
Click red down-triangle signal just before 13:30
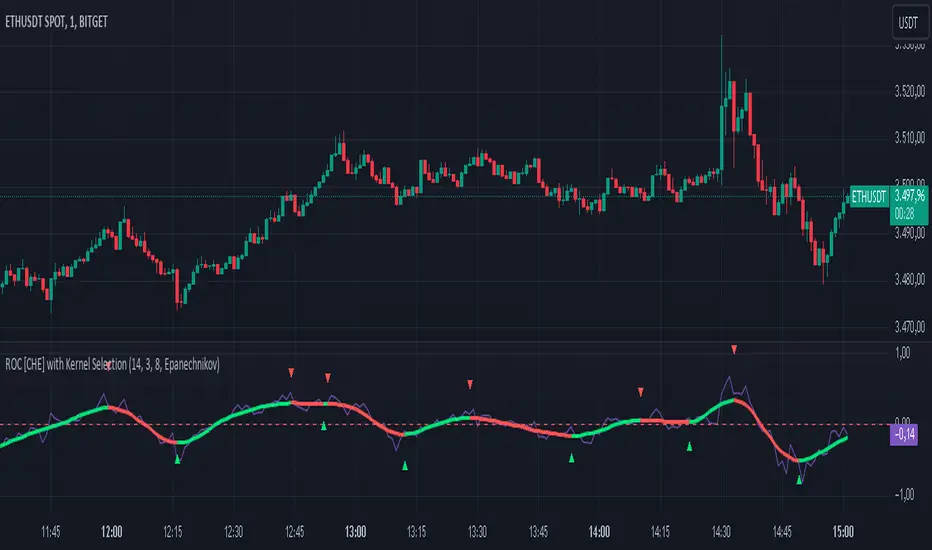[470, 385]
